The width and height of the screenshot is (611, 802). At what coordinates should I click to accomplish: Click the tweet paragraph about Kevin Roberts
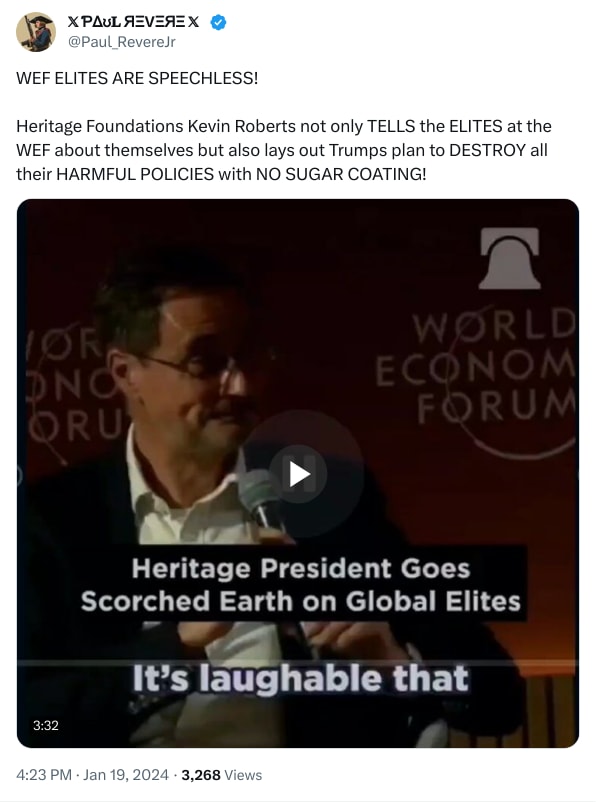tap(284, 150)
